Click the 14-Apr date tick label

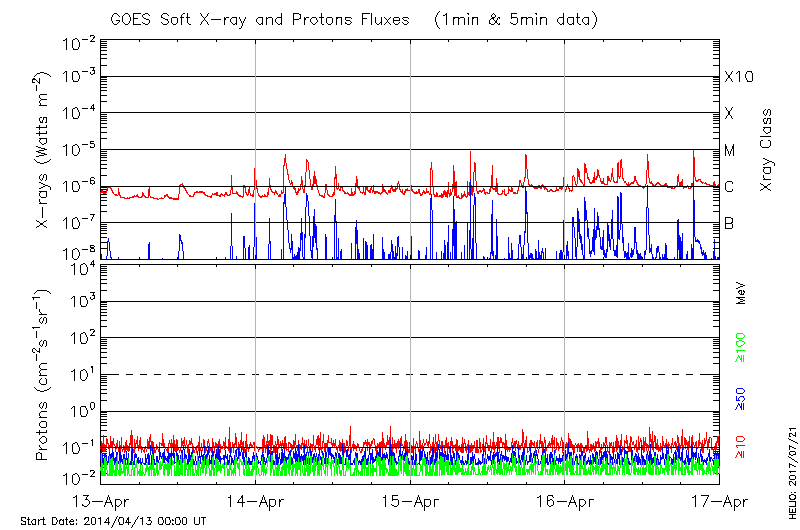256,502
